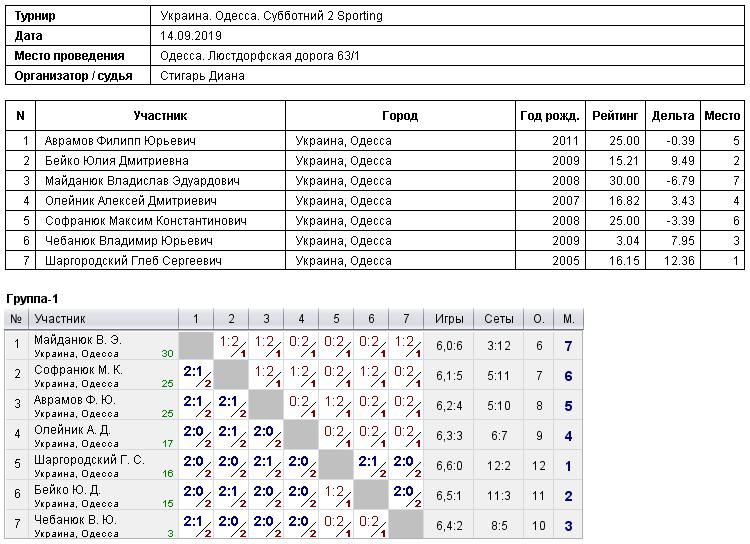The image size is (750, 544).
Task: Click games record 6,6:0 for Шаргородский
Action: [x=449, y=466]
